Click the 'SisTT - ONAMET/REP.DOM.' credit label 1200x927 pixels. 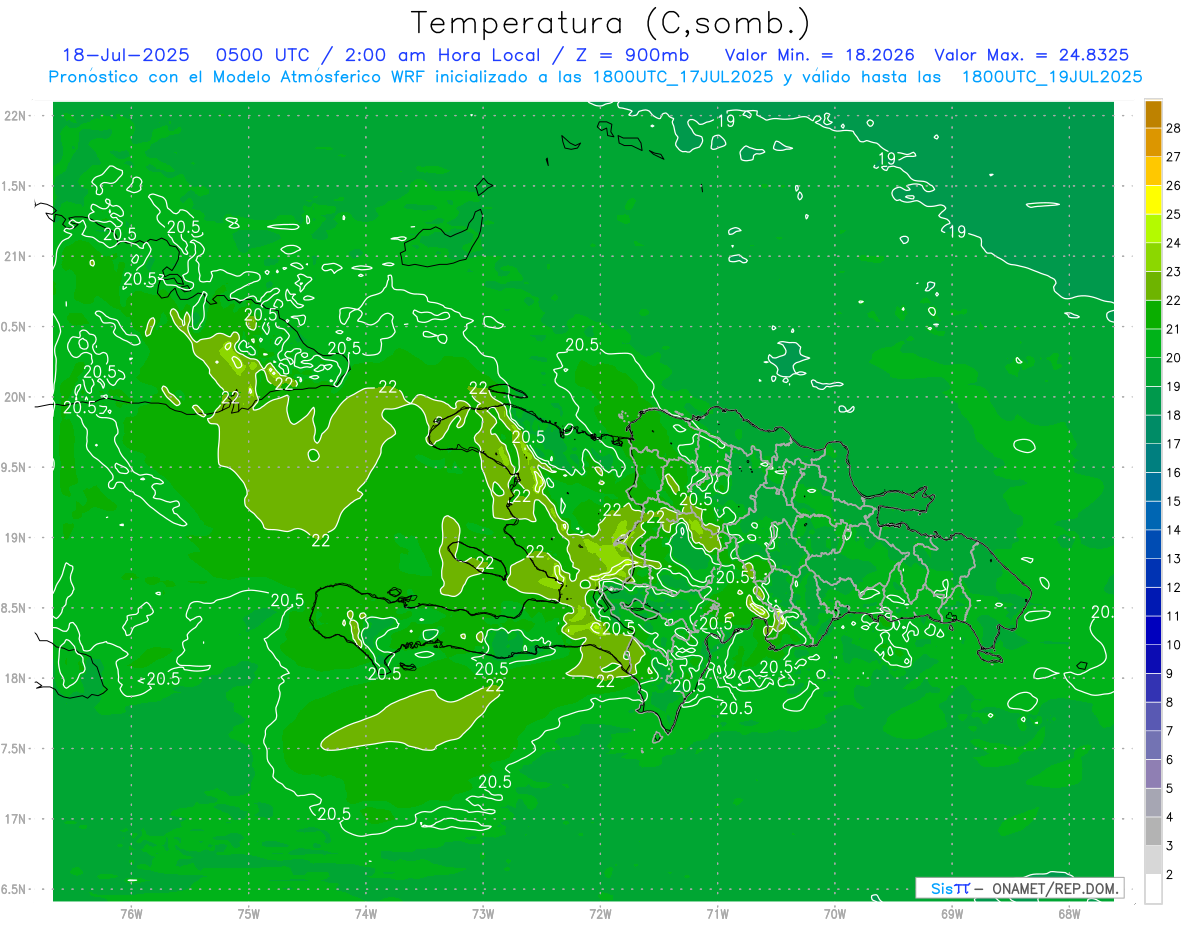pos(1019,888)
